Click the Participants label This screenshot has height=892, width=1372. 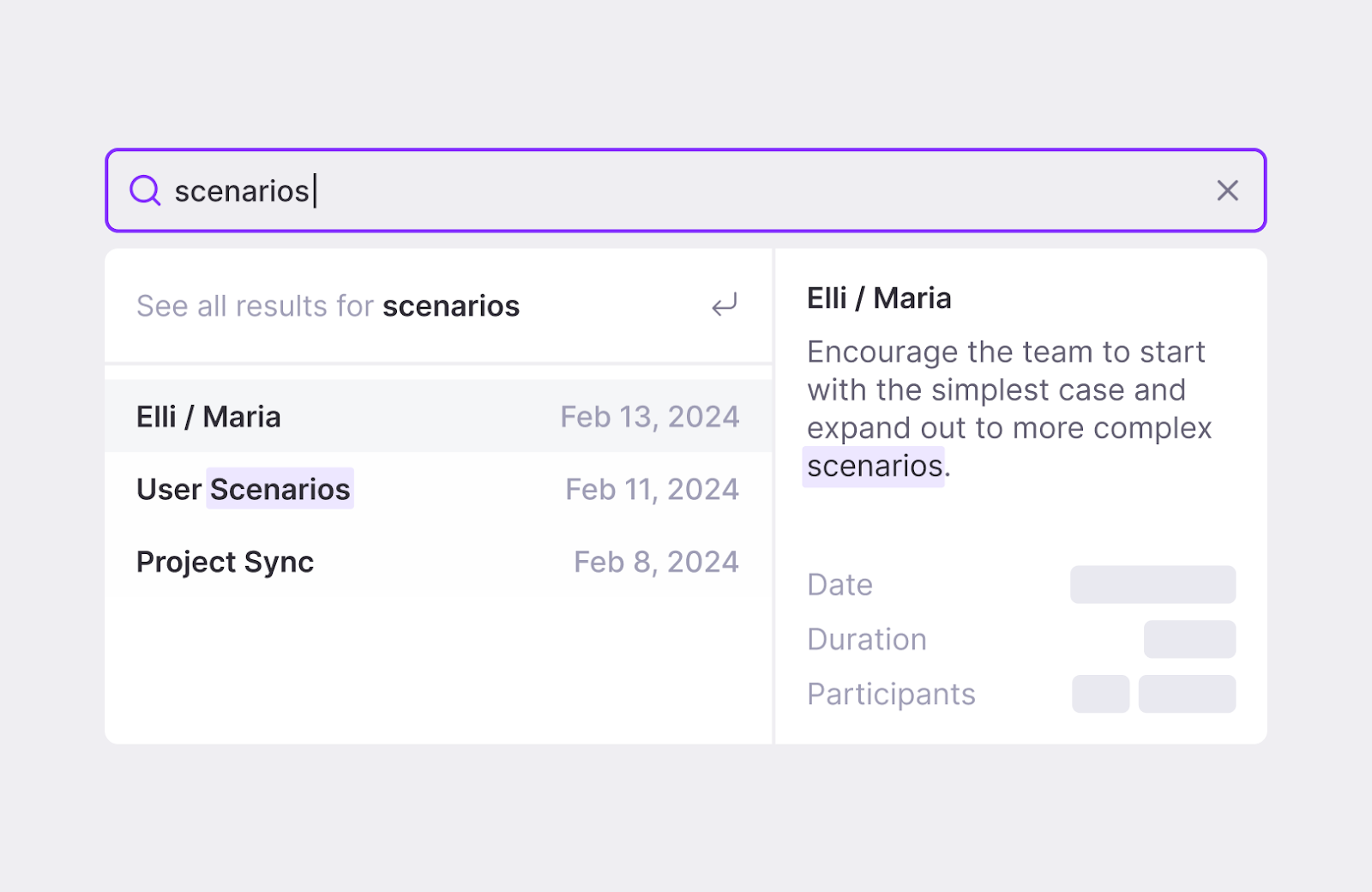[891, 695]
